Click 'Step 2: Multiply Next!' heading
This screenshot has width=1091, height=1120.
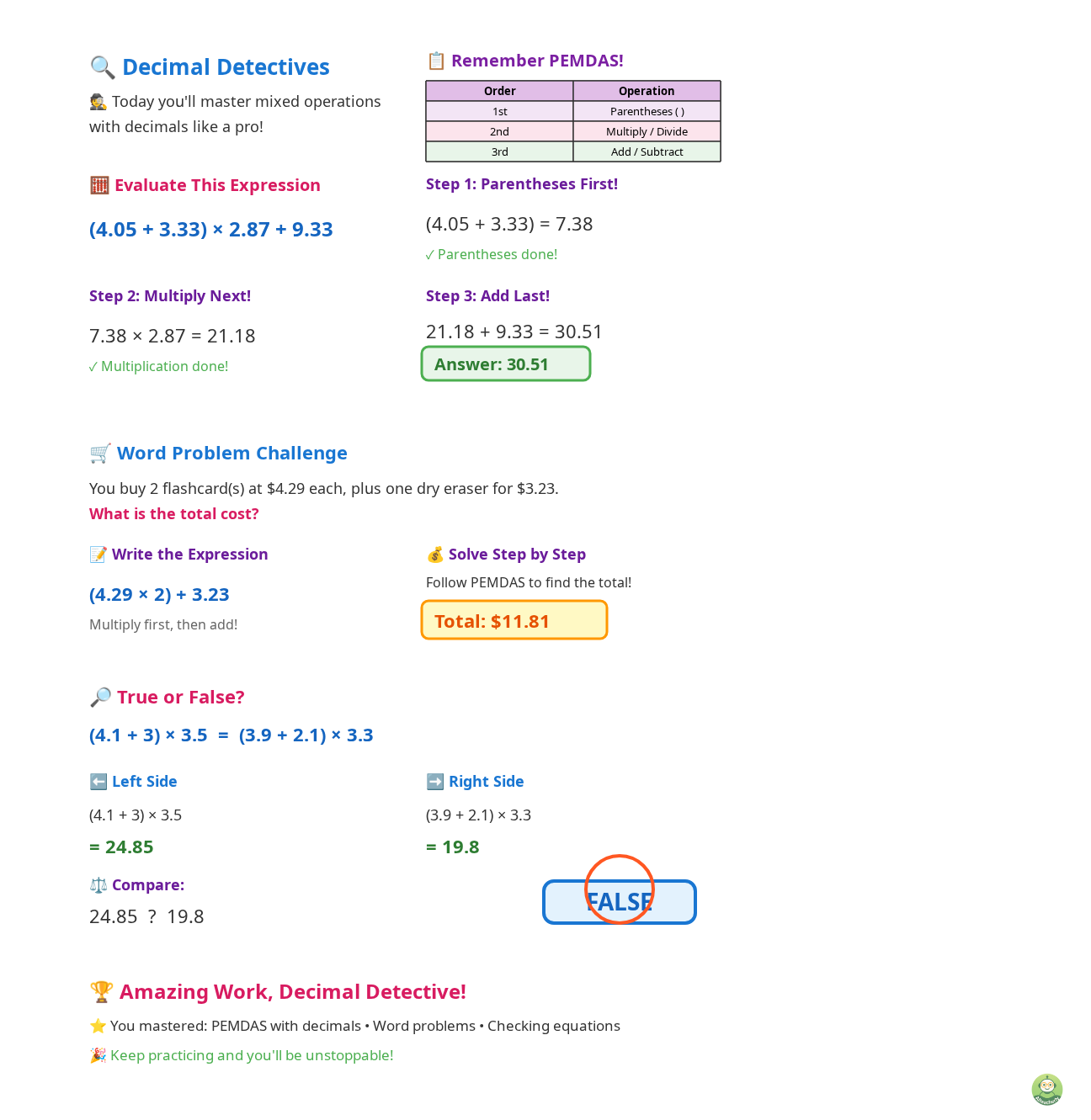pos(170,296)
